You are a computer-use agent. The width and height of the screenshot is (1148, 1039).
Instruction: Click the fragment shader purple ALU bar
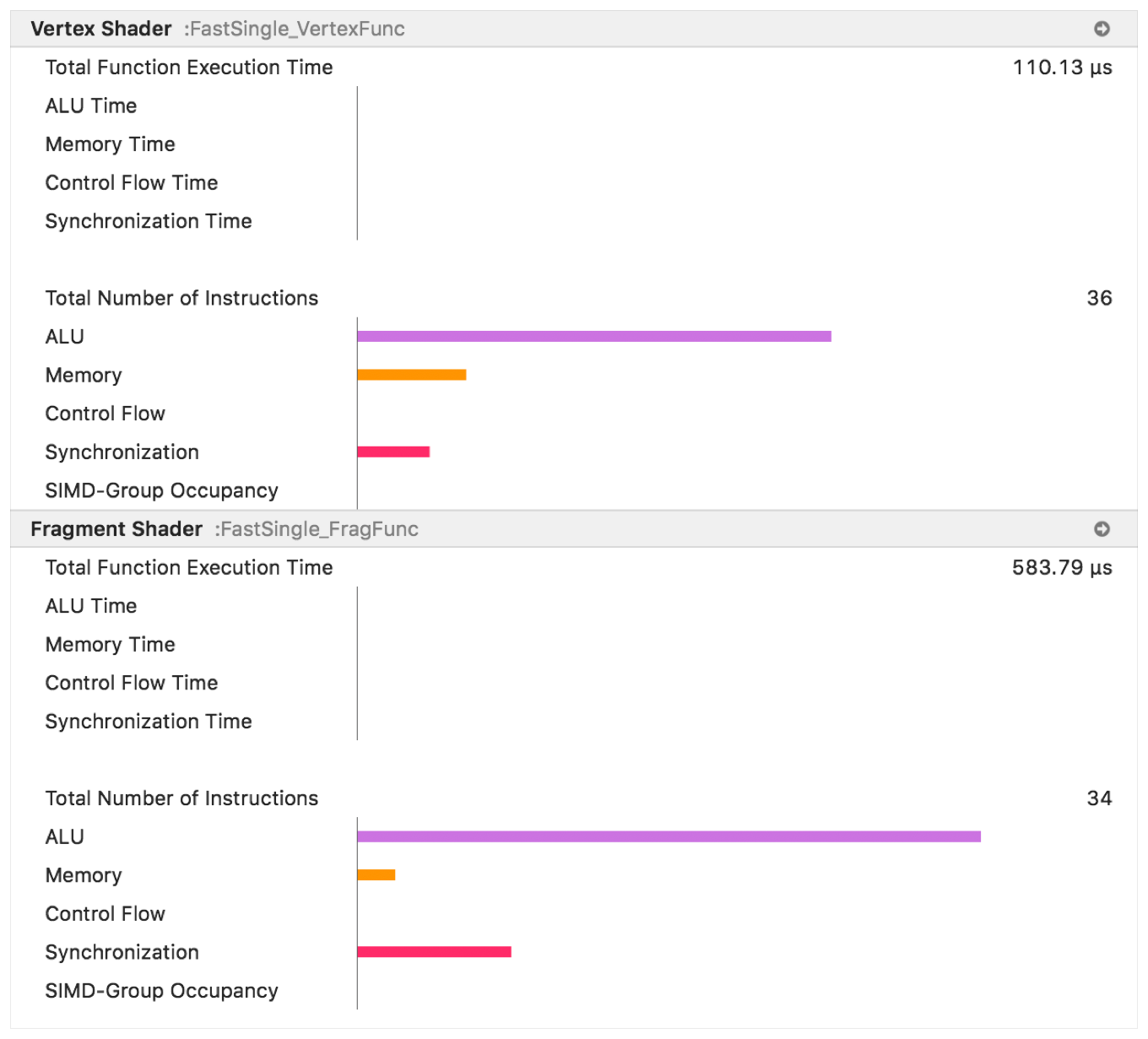(x=669, y=836)
